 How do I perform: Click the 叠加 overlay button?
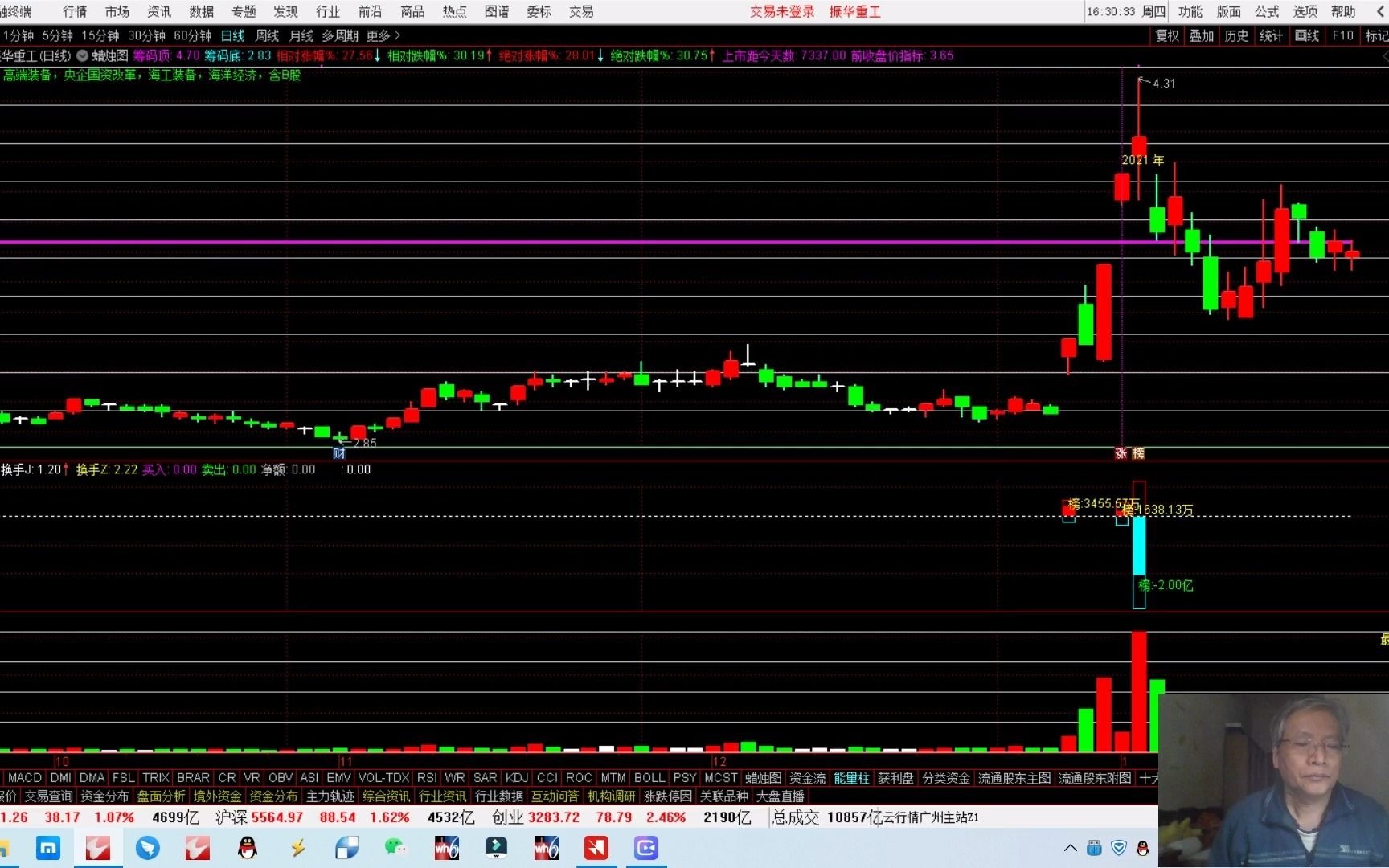[1202, 36]
